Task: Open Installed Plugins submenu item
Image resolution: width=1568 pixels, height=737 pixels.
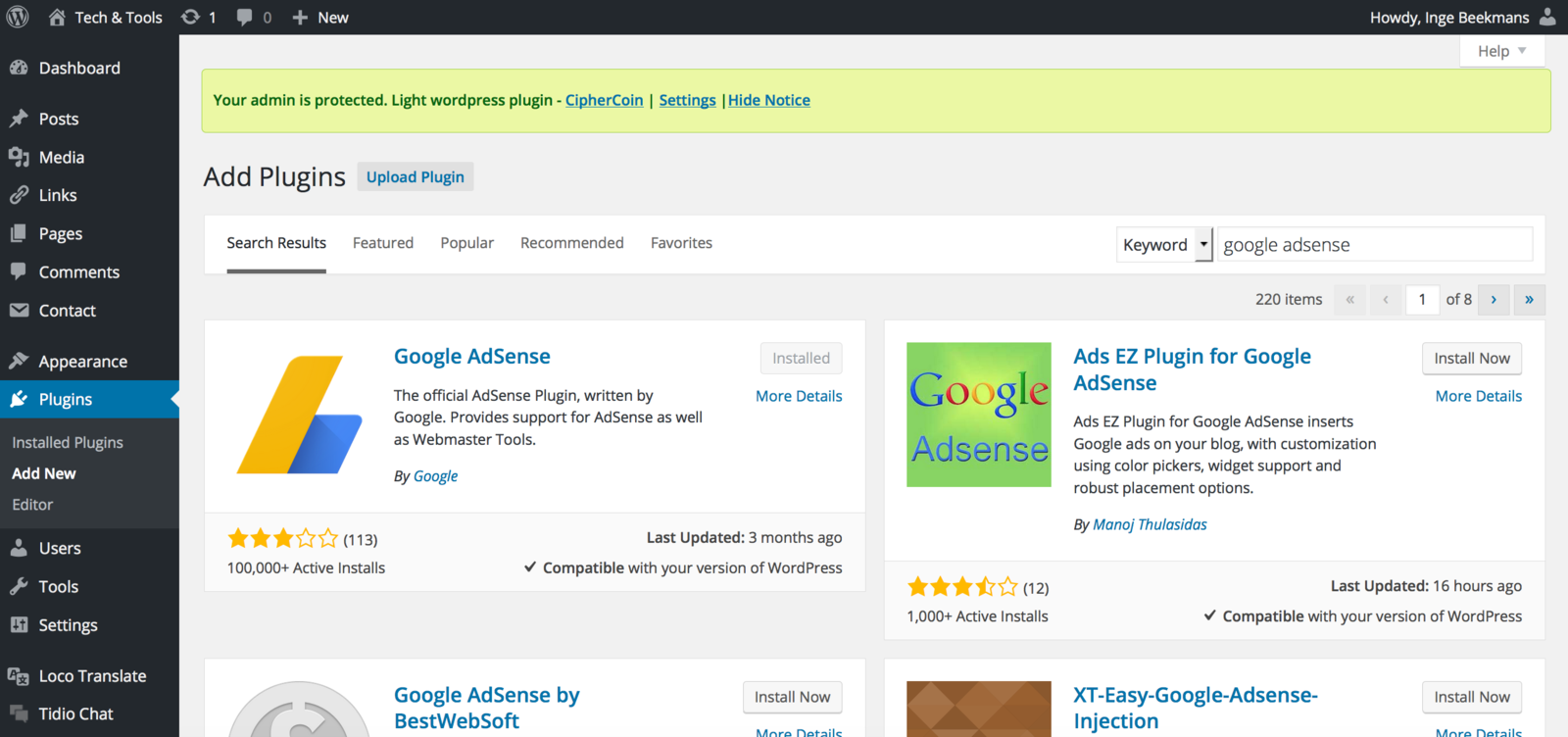Action: [68, 443]
